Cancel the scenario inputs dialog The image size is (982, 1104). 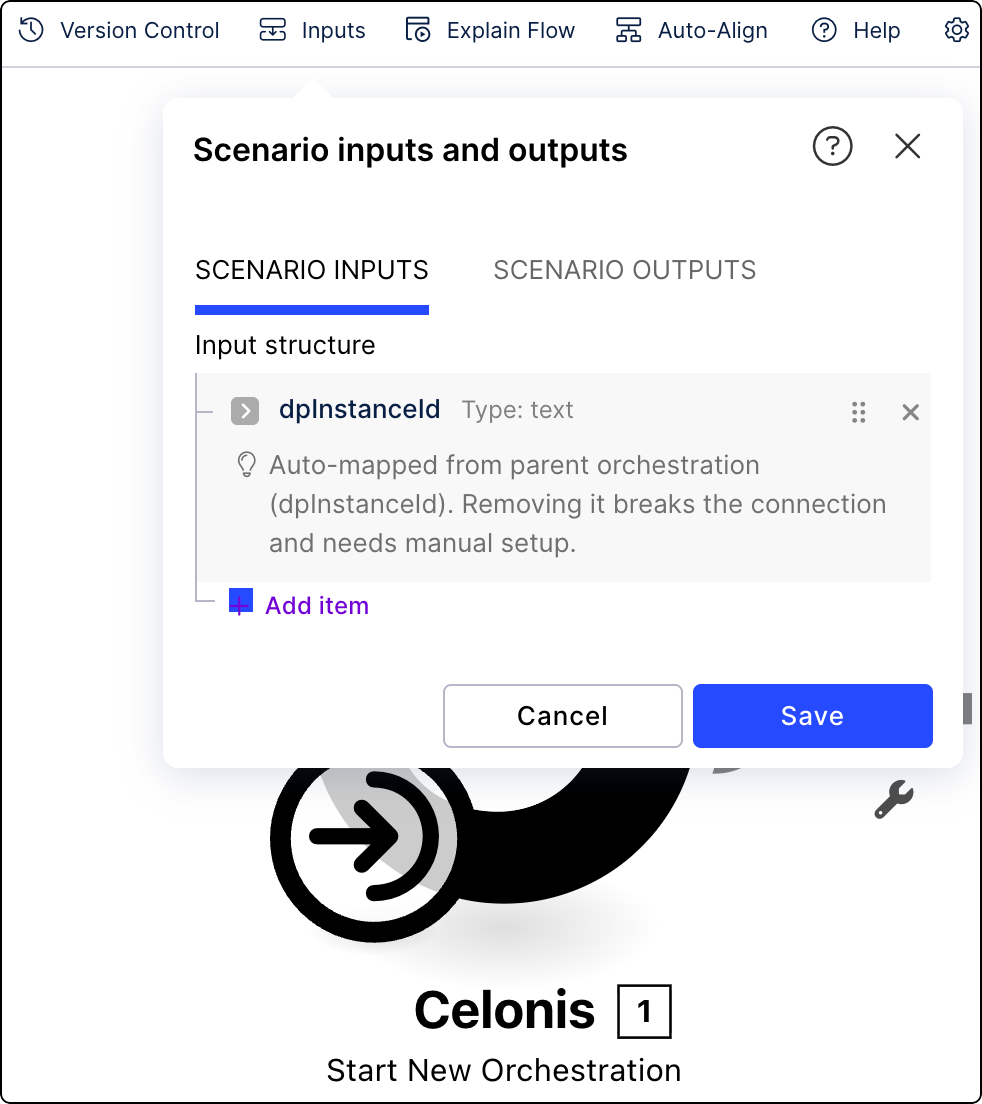(562, 715)
